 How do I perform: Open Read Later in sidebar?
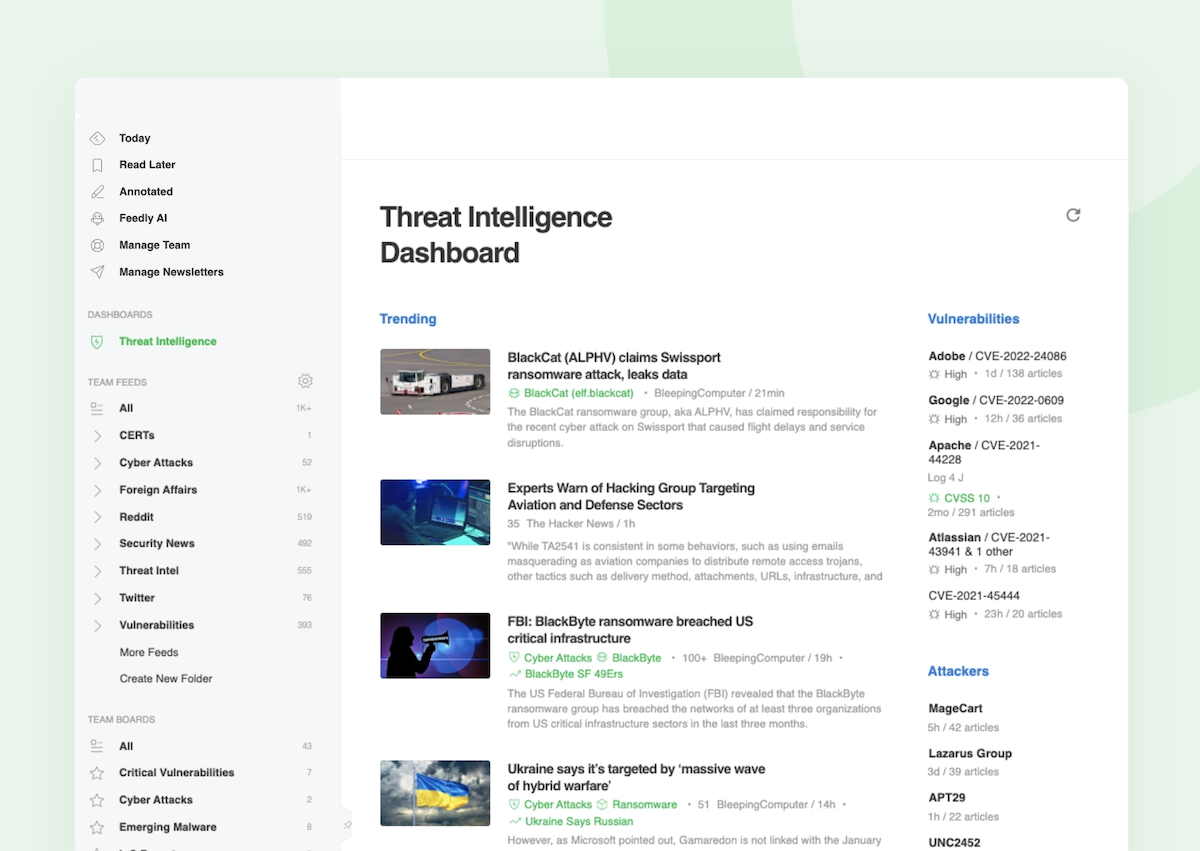[x=147, y=165]
